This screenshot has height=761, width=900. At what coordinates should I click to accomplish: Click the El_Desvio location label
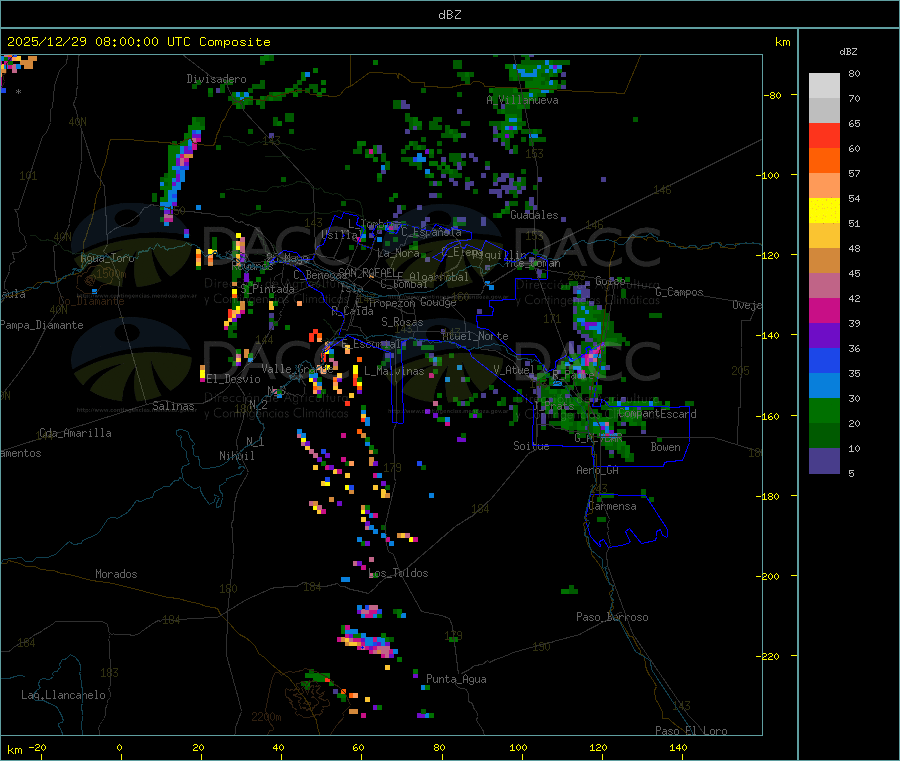coord(233,379)
